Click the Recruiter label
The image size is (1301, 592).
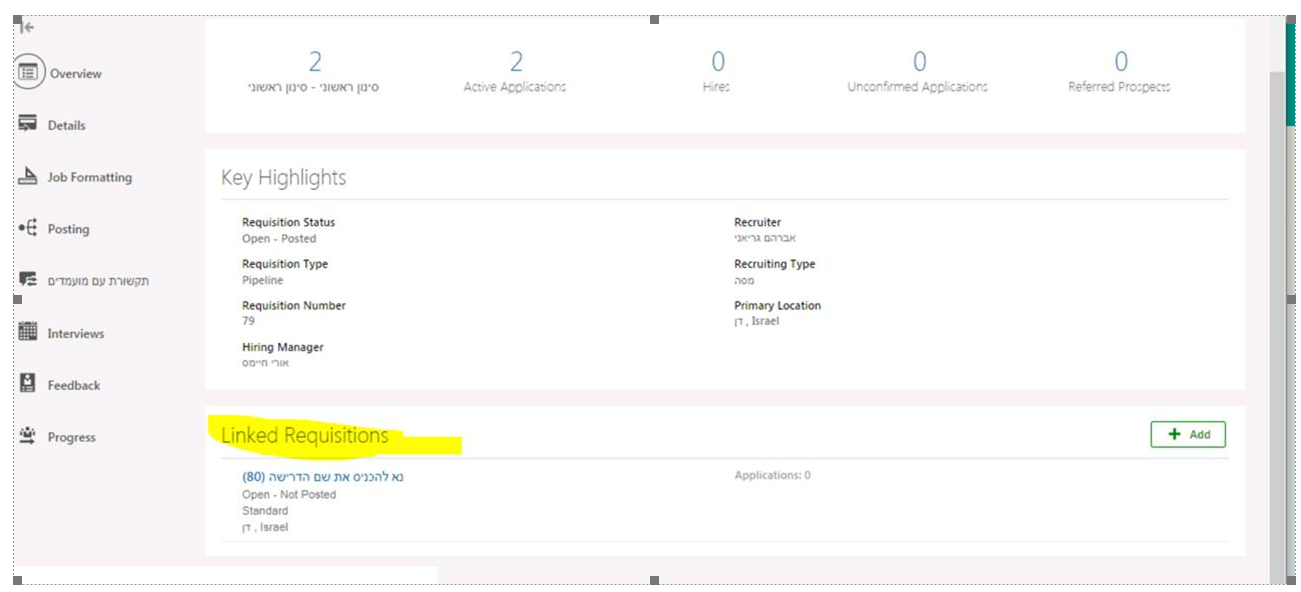coord(758,223)
